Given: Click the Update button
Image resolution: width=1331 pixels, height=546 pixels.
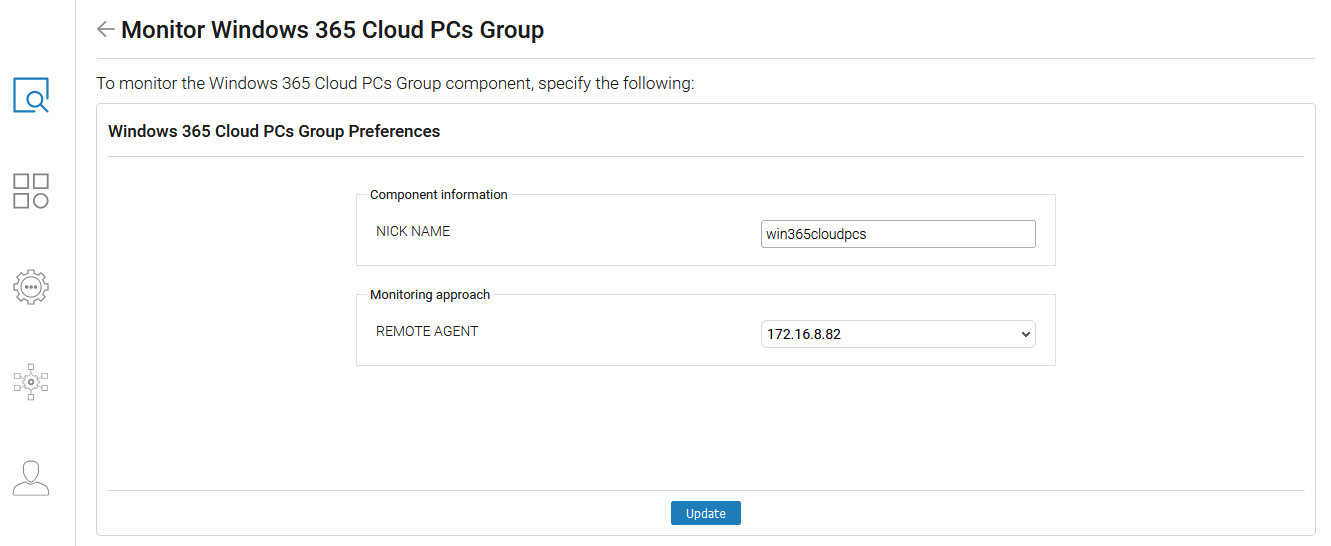Looking at the screenshot, I should click(x=706, y=513).
